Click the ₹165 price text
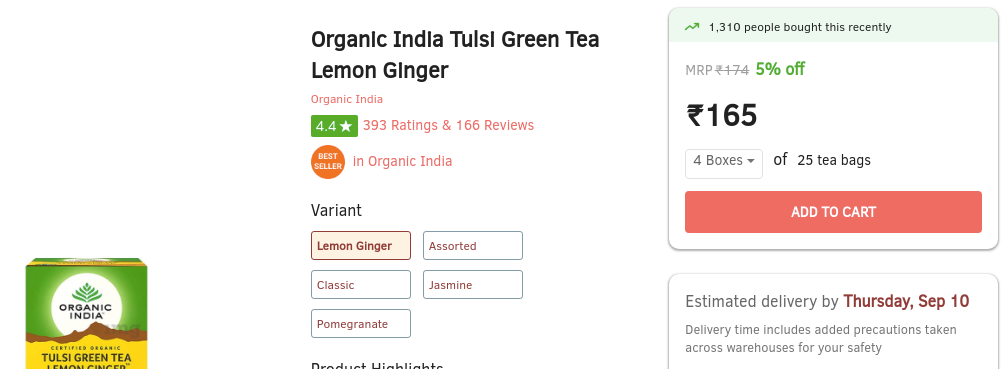The height and width of the screenshot is (369, 1006). point(722,116)
